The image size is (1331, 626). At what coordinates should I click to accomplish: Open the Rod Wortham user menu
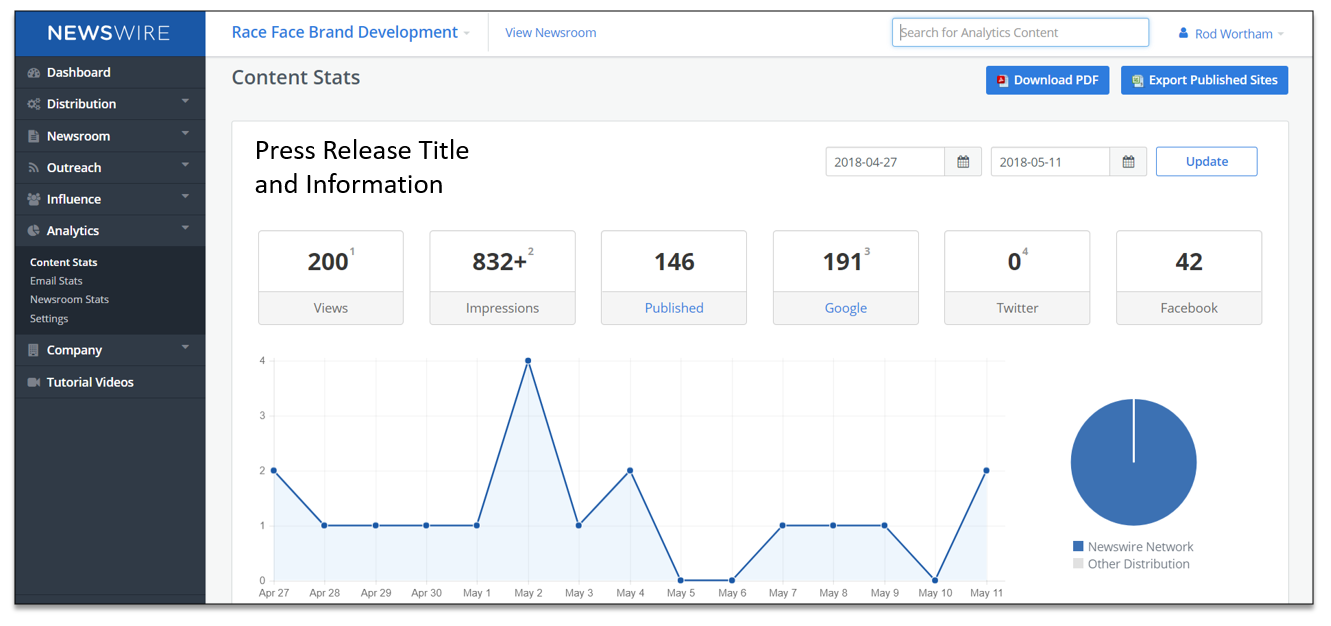click(x=1231, y=33)
